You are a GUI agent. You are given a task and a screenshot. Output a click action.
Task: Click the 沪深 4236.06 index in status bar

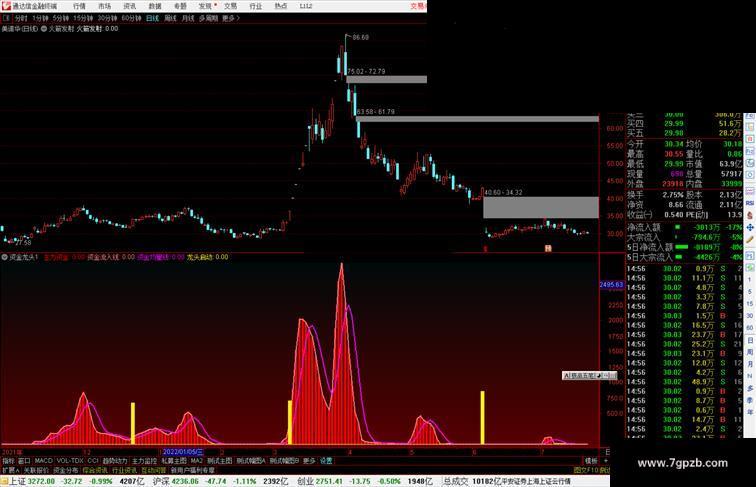176,481
